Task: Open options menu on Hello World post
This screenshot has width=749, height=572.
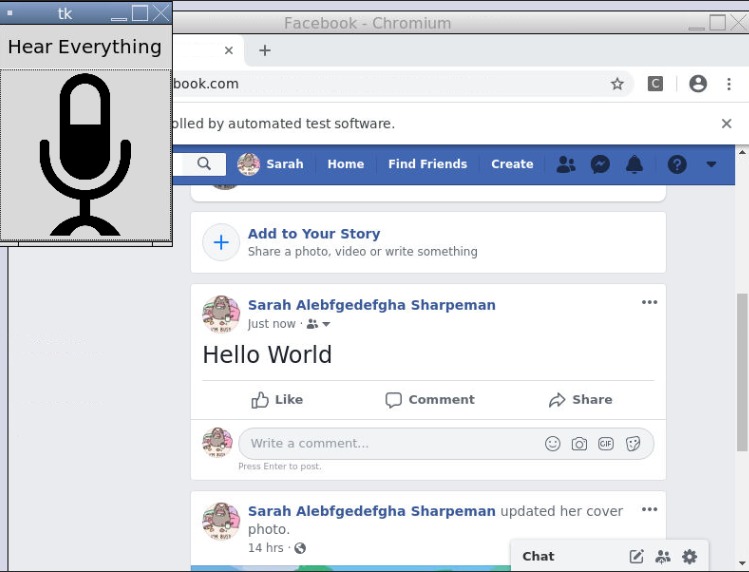Action: (x=649, y=302)
